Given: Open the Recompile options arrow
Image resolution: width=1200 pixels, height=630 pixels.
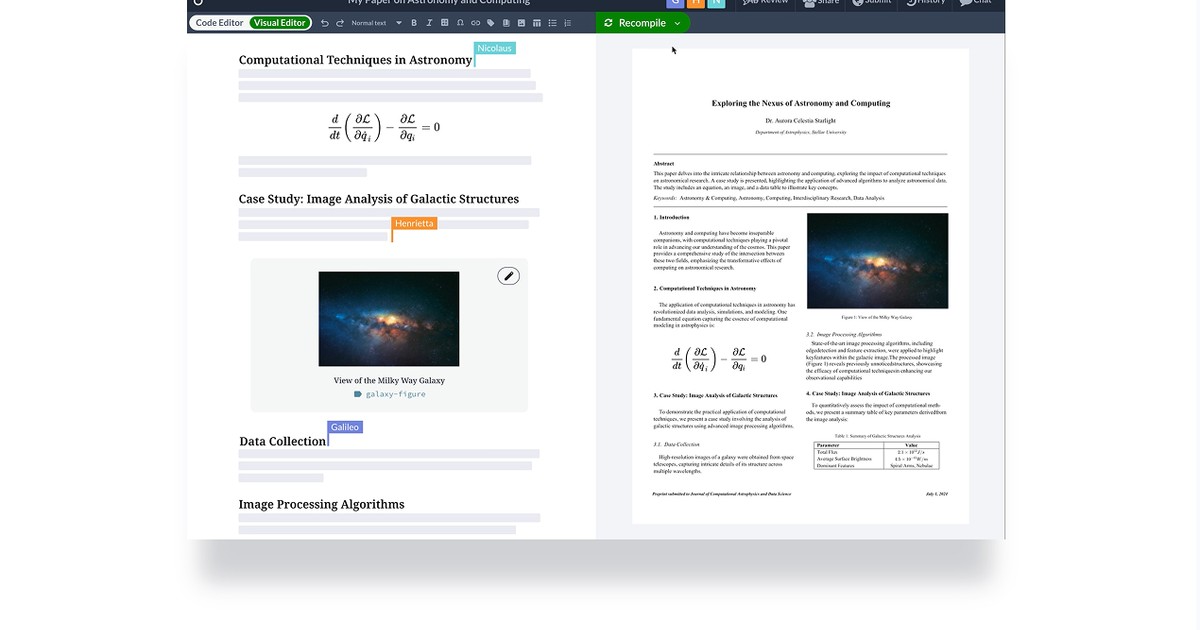Looking at the screenshot, I should (x=677, y=23).
